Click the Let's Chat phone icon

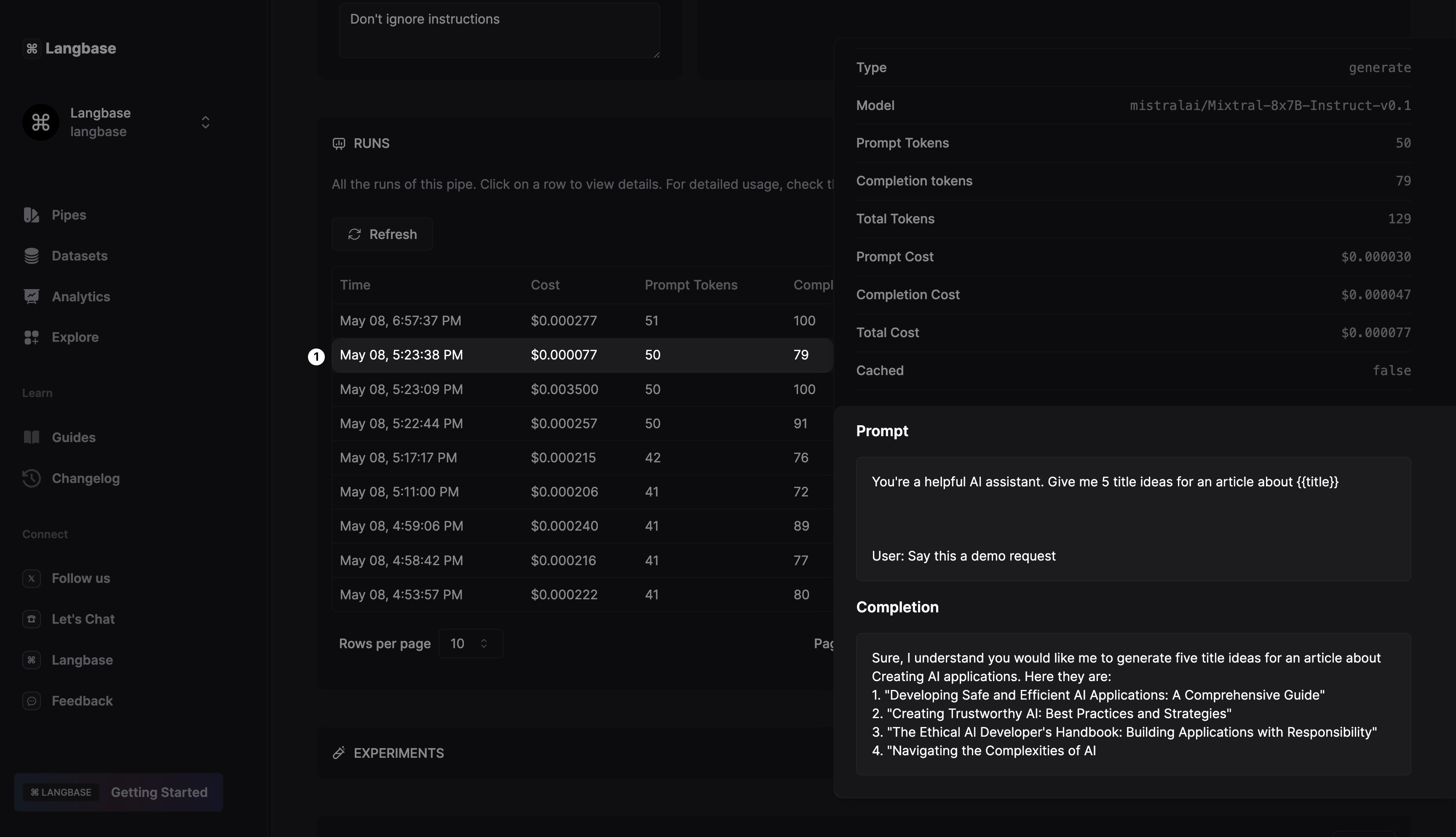click(x=32, y=619)
